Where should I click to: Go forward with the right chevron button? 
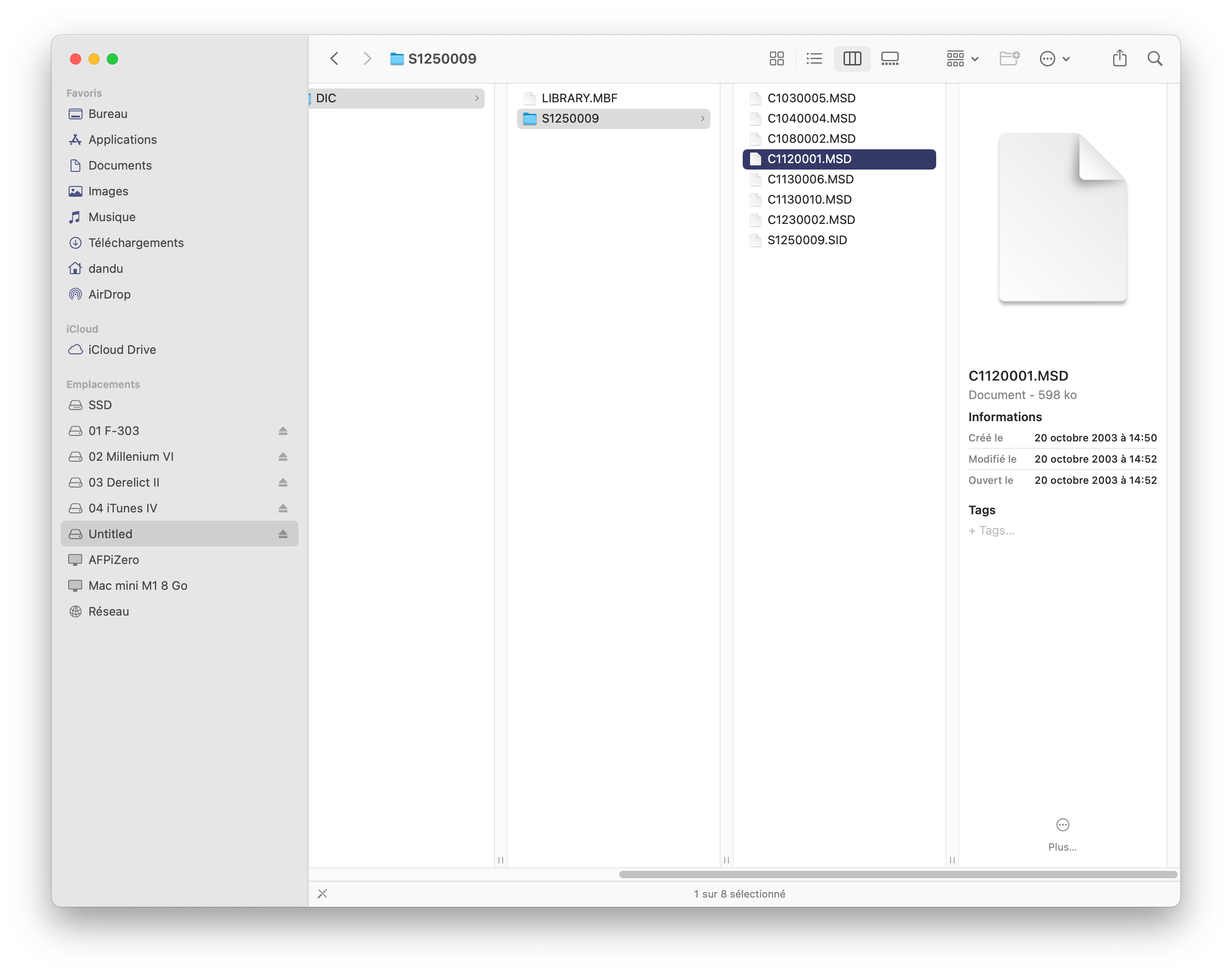[367, 58]
